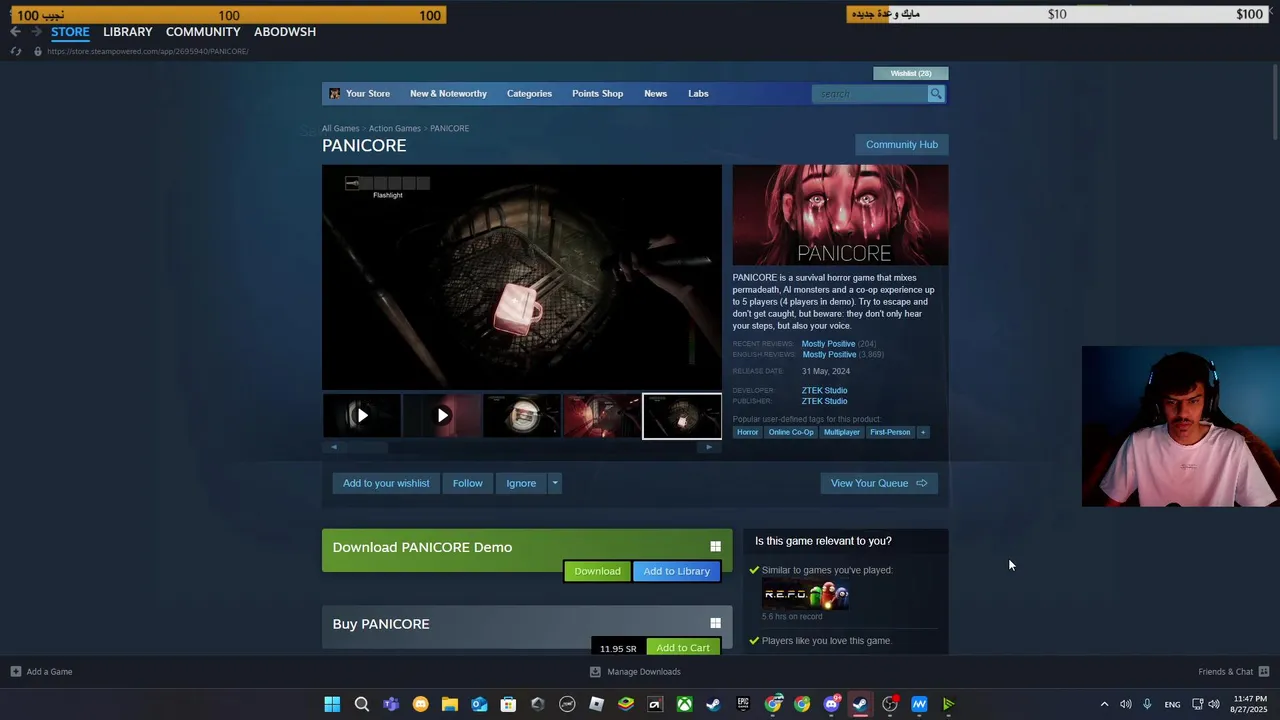This screenshot has width=1280, height=720.
Task: Open Outlook from taskbar
Action: coord(479,704)
